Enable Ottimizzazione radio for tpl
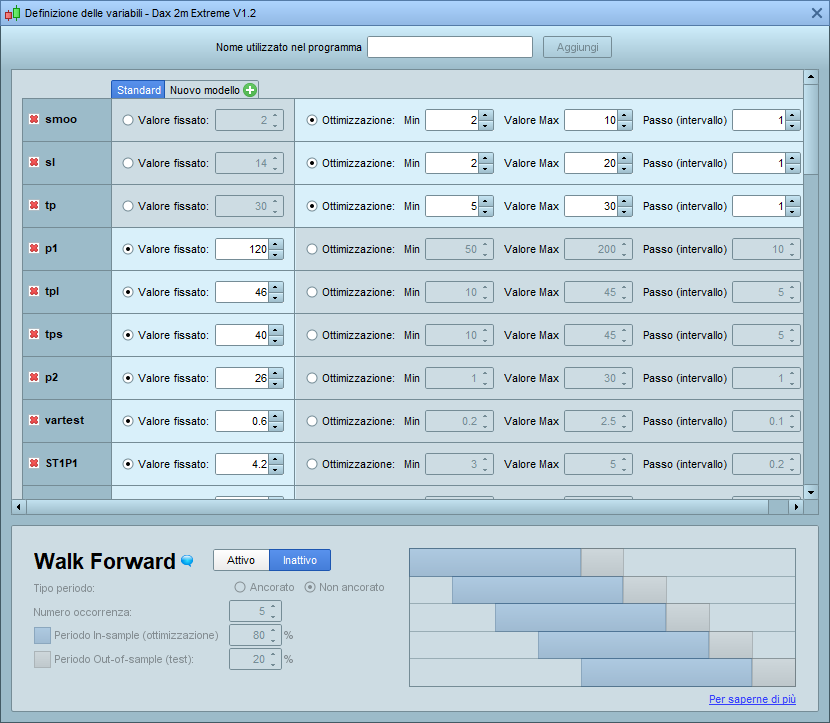 [x=312, y=292]
